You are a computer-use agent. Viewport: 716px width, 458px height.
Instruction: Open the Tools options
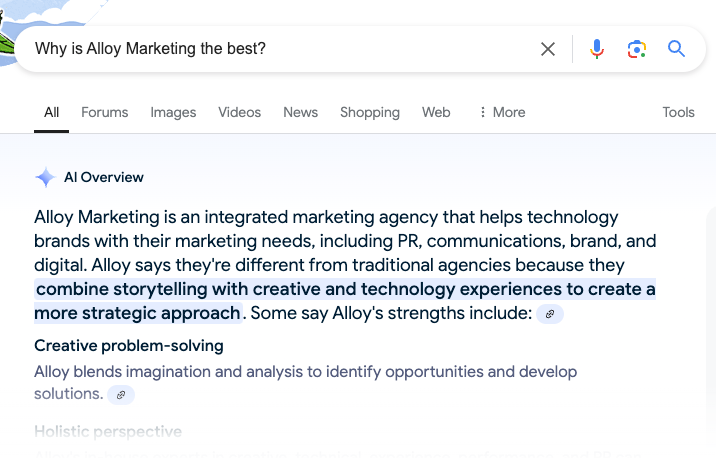(678, 112)
